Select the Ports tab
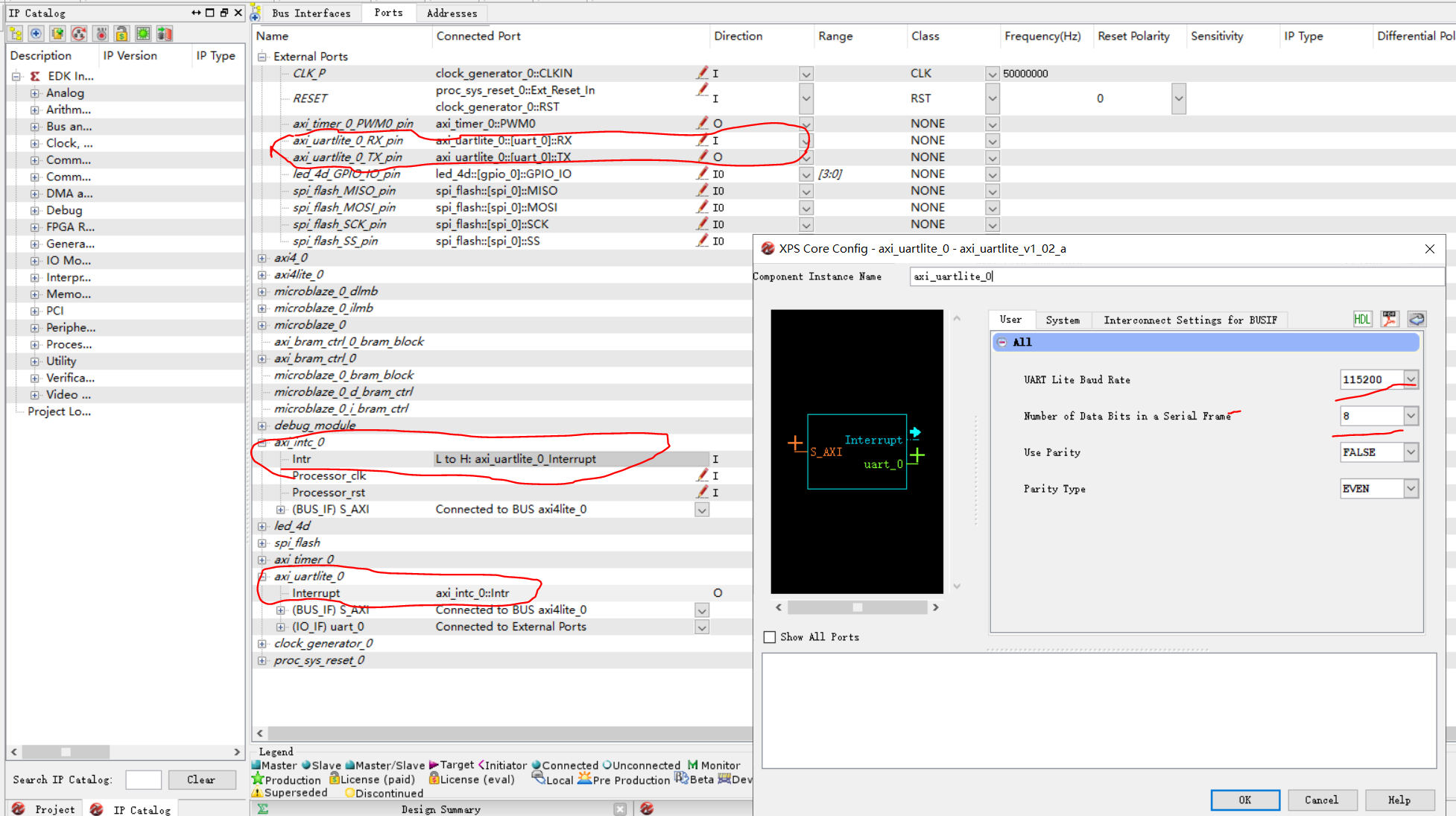 click(388, 13)
